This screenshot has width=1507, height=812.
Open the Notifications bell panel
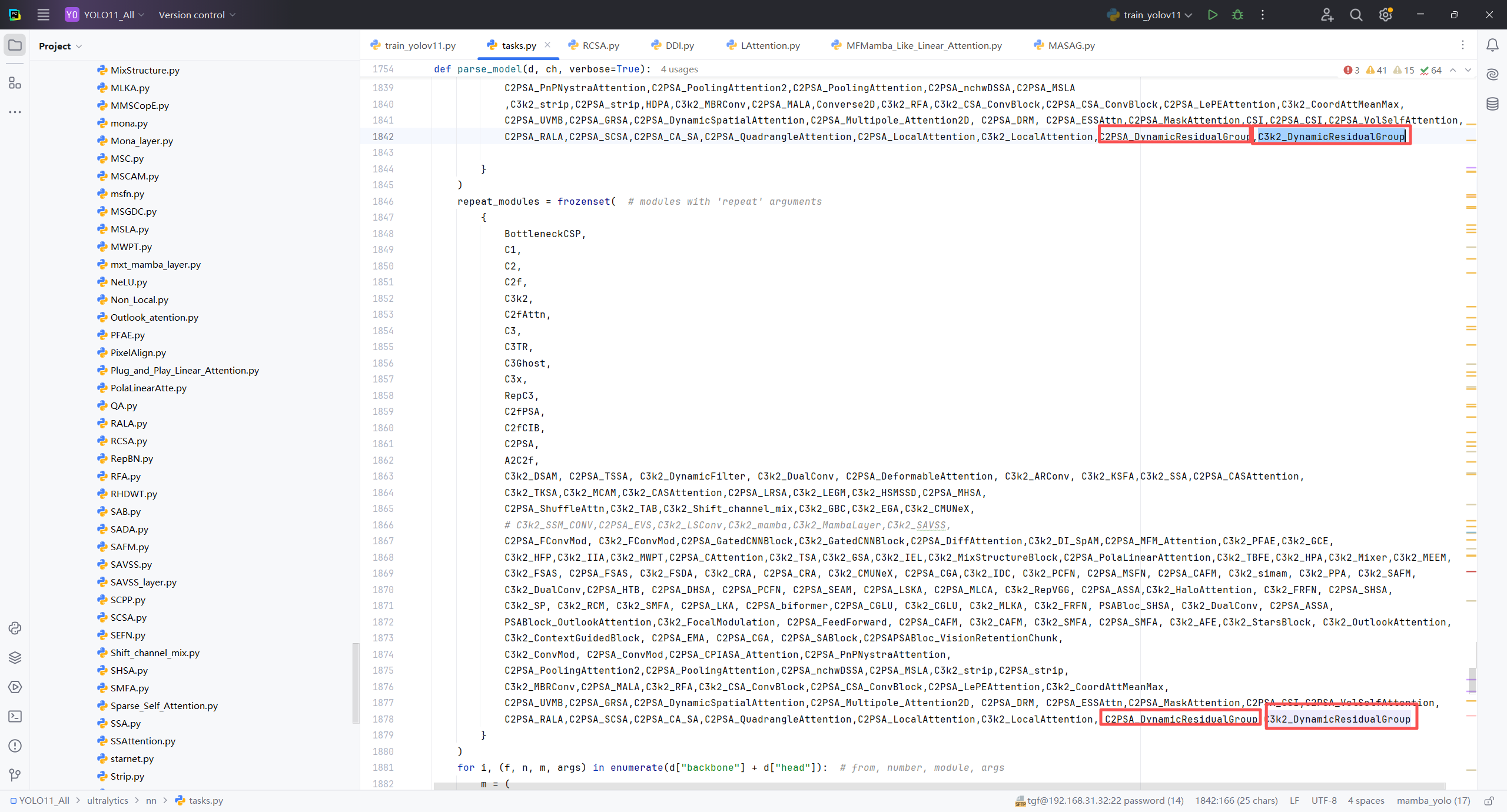click(x=1492, y=45)
